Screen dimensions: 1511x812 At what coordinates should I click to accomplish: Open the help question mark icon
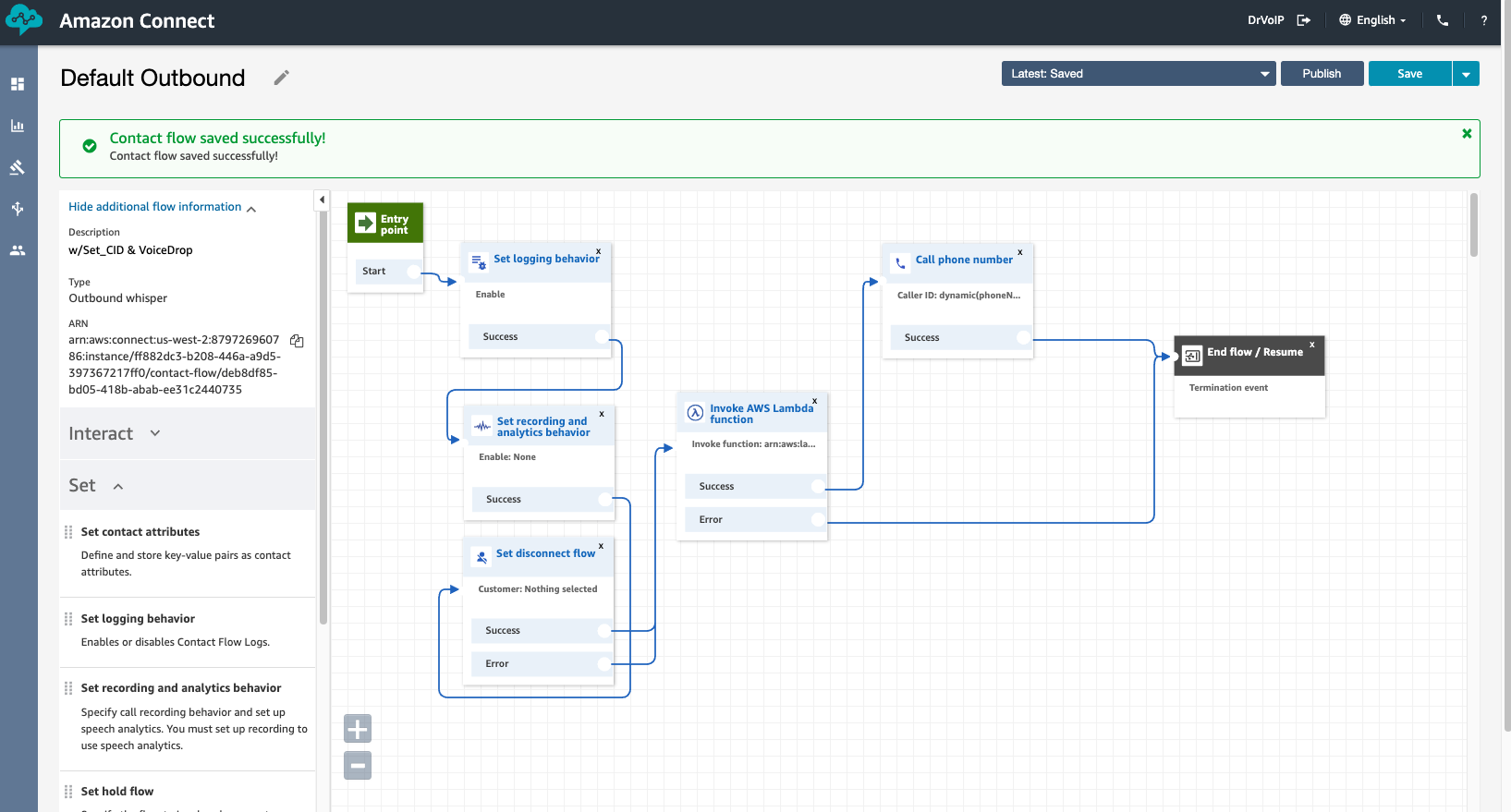pos(1484,20)
